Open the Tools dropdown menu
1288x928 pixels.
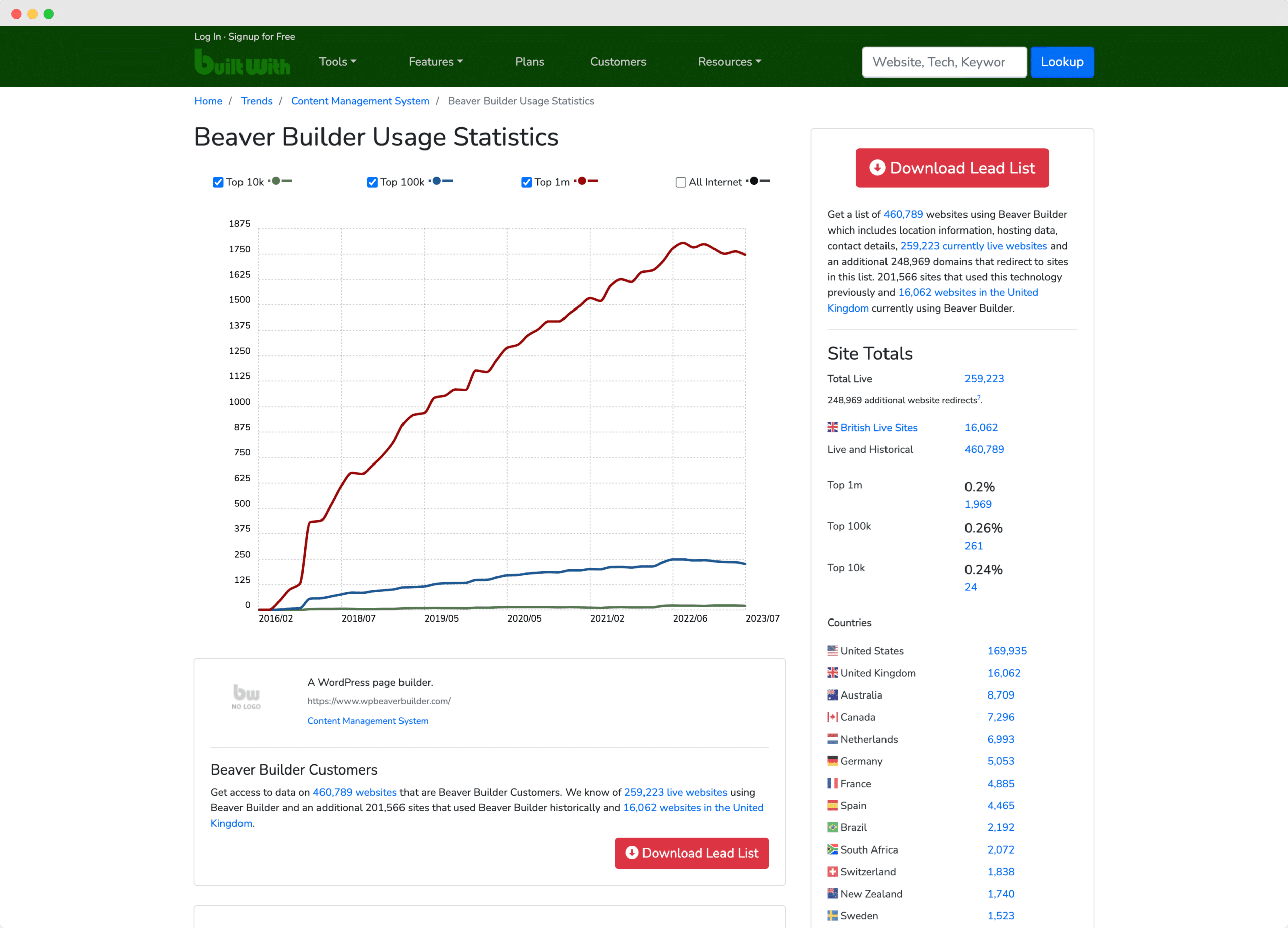[337, 62]
